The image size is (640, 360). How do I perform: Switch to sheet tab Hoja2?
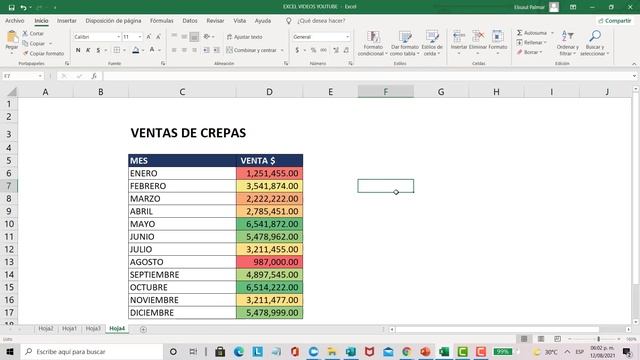pos(46,328)
